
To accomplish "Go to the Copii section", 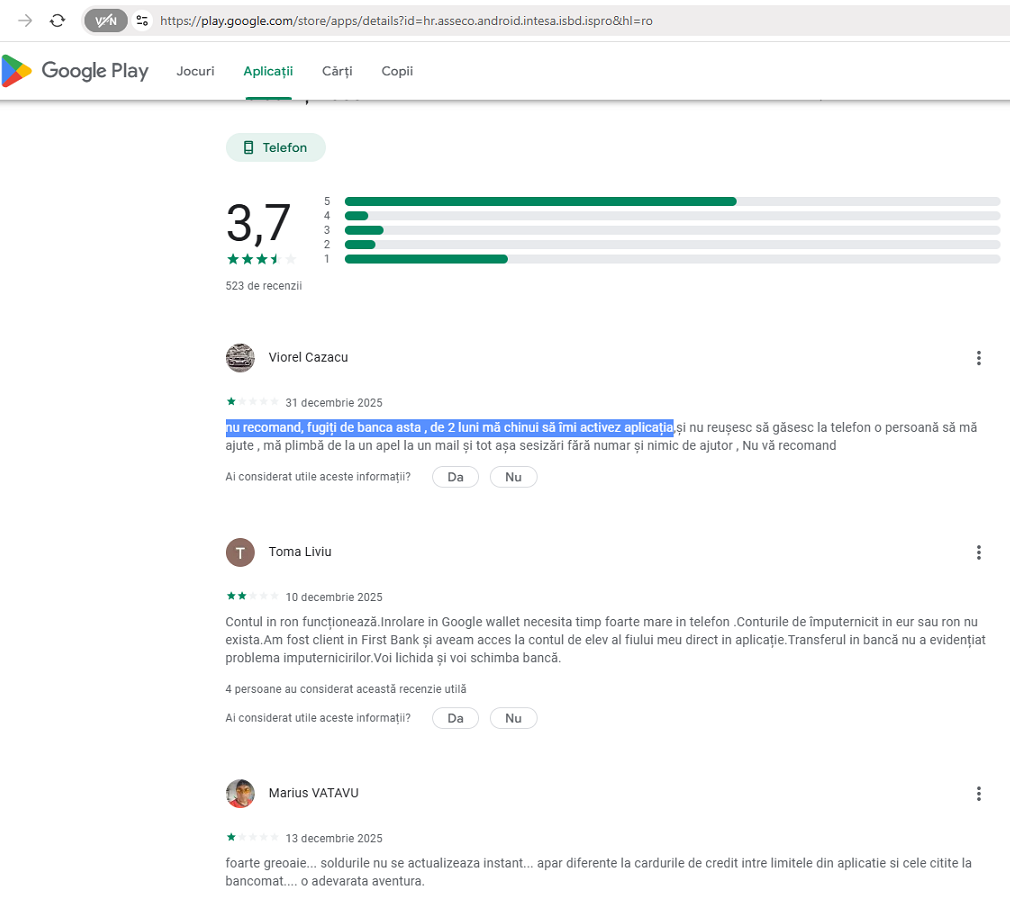I will [x=397, y=71].
